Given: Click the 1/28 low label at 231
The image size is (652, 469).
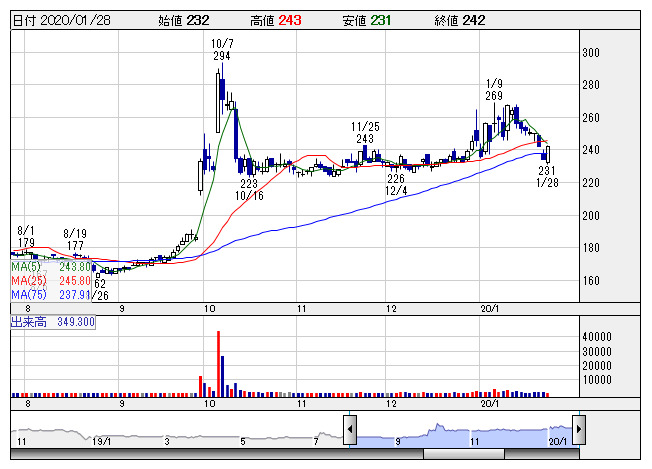Looking at the screenshot, I should point(546,176).
